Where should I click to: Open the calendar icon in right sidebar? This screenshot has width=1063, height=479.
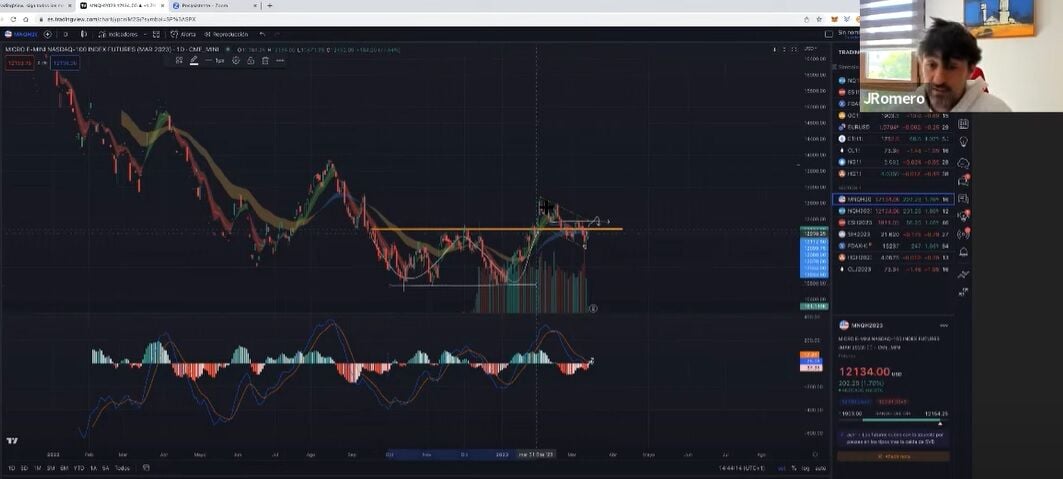(x=963, y=124)
